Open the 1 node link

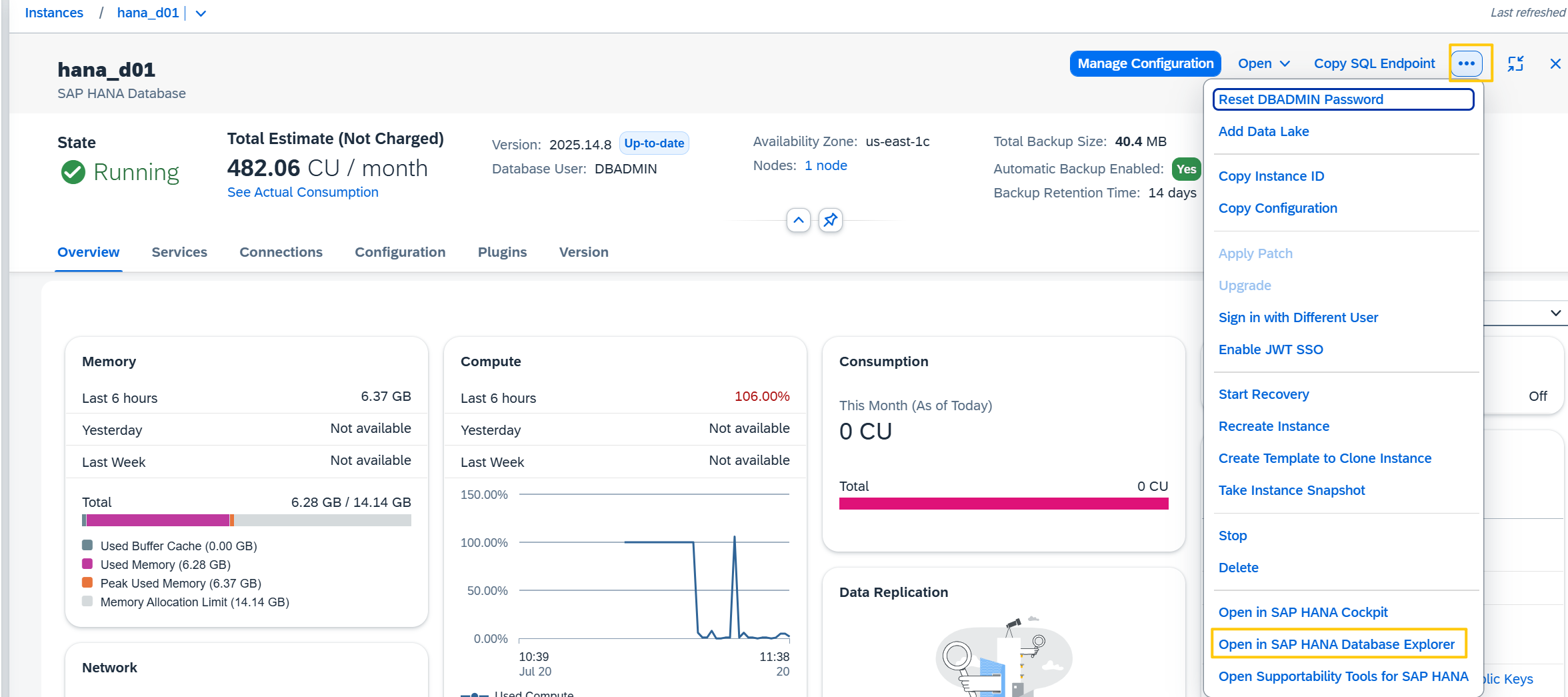pyautogui.click(x=825, y=165)
